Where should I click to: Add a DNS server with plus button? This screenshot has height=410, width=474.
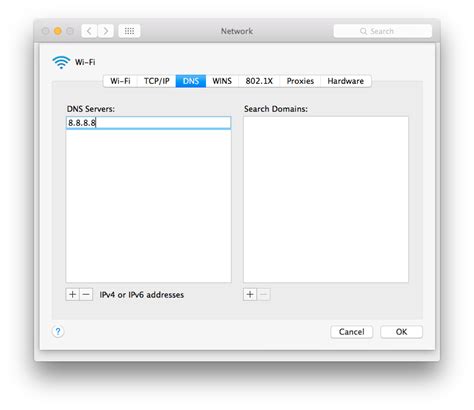tap(72, 295)
